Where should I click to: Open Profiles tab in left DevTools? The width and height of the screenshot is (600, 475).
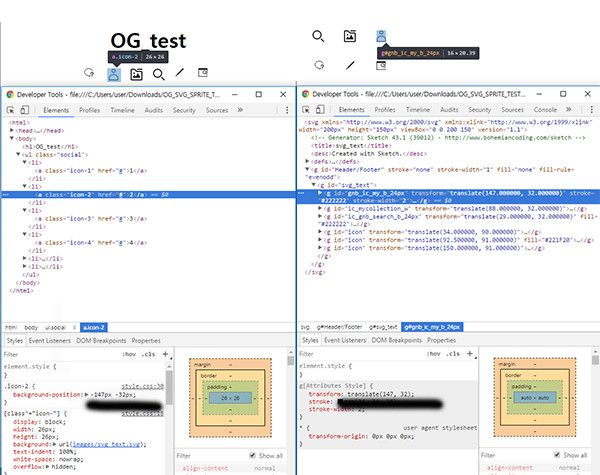pos(90,110)
